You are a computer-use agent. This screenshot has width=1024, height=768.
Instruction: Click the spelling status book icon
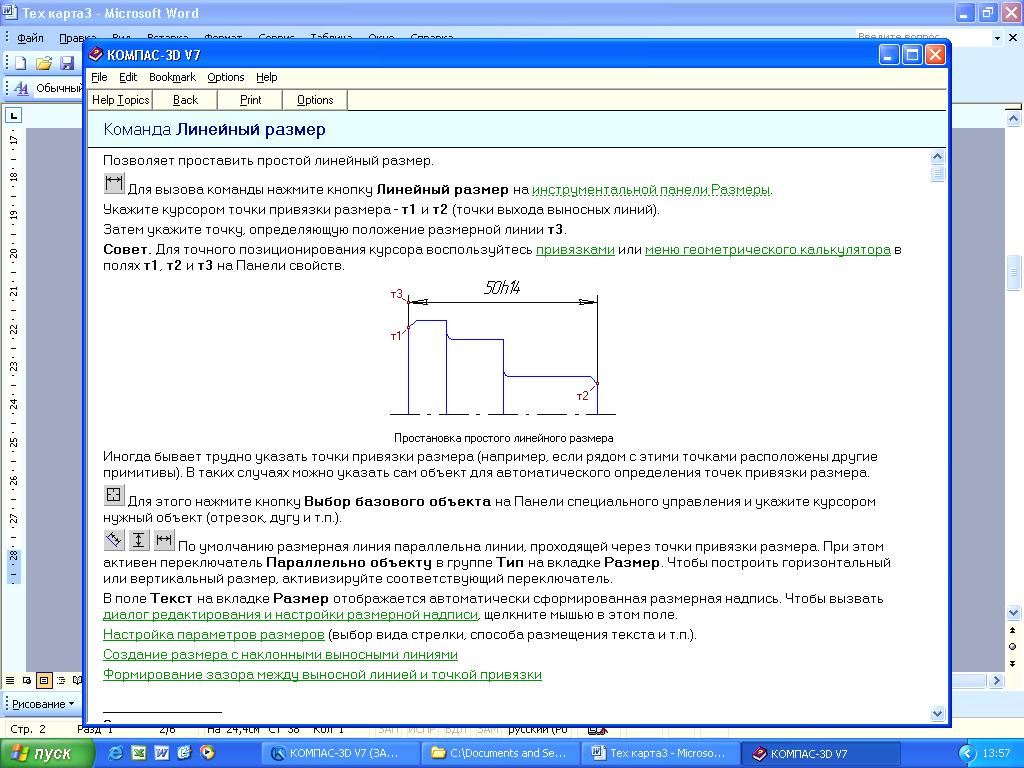tap(597, 730)
